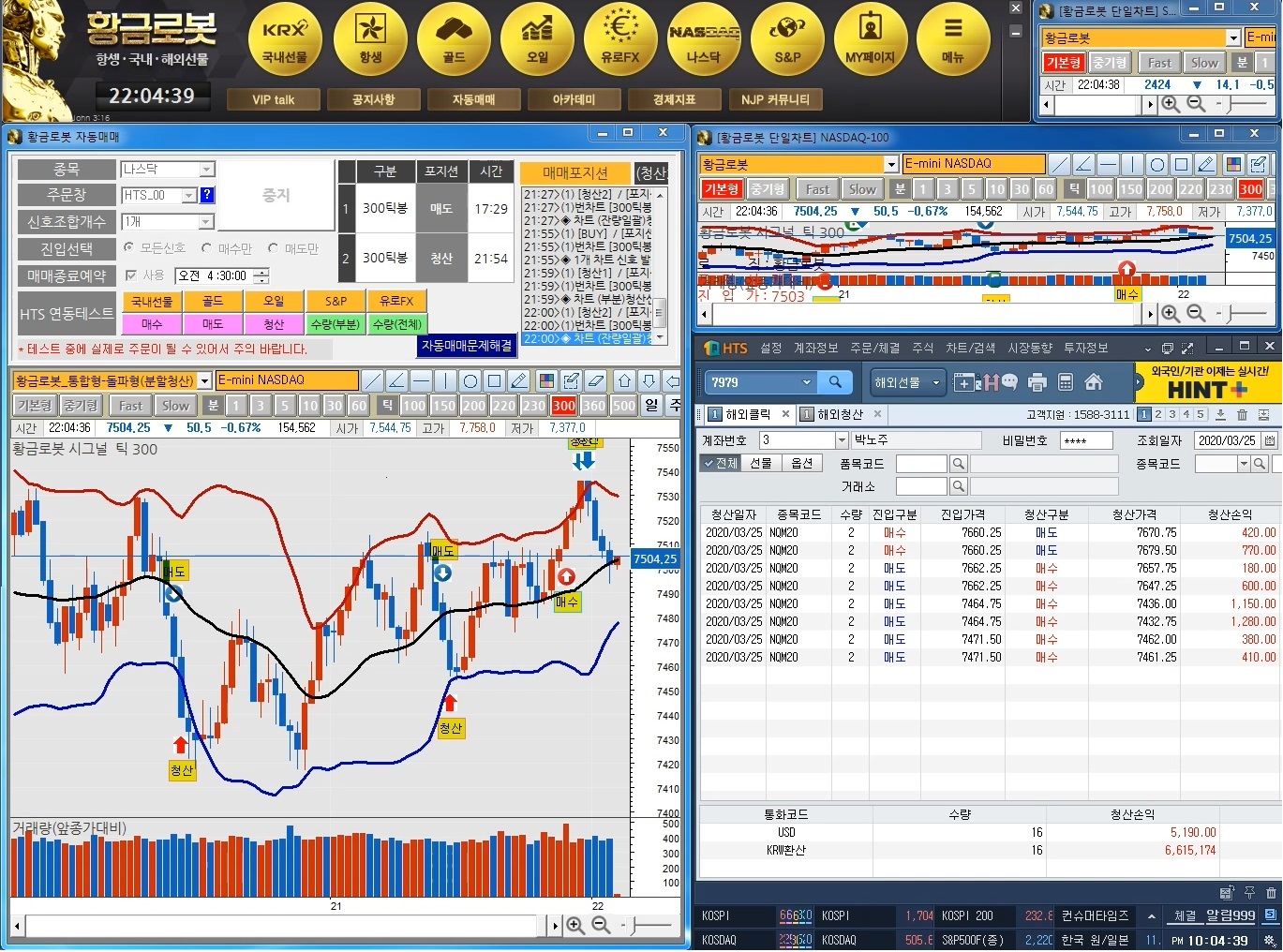The width and height of the screenshot is (1283, 952).
Task: Click zoom-out magnifier under the NASDAQ-100 chart
Action: tap(1195, 314)
